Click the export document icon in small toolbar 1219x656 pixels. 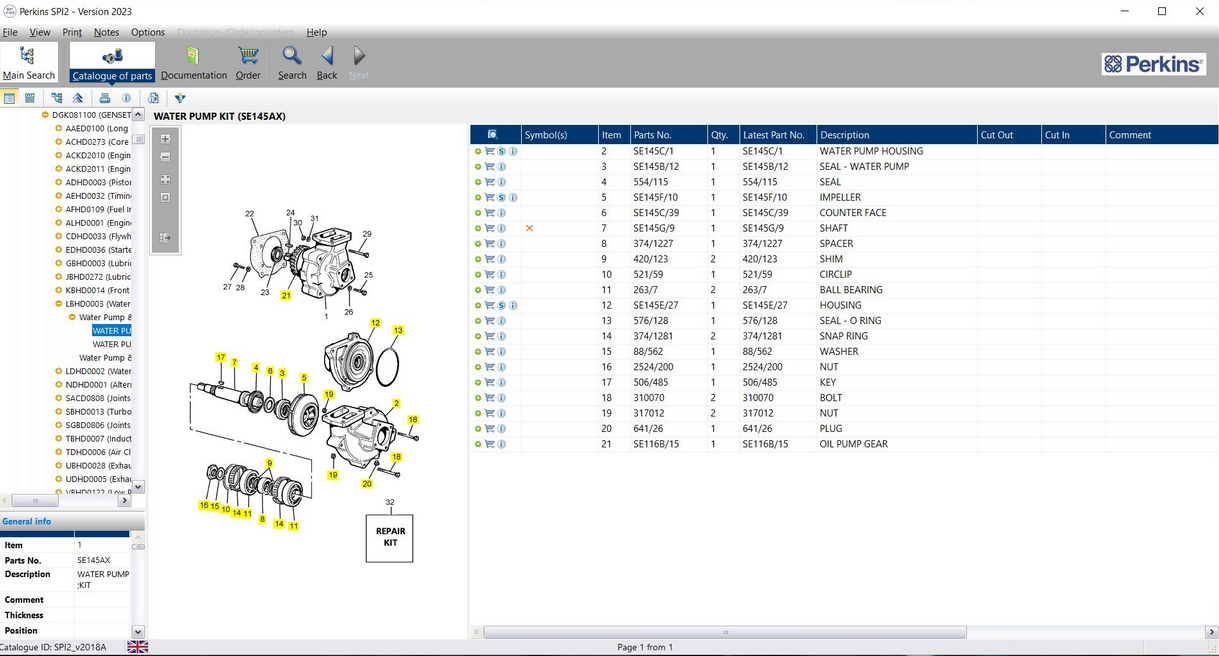coord(153,98)
